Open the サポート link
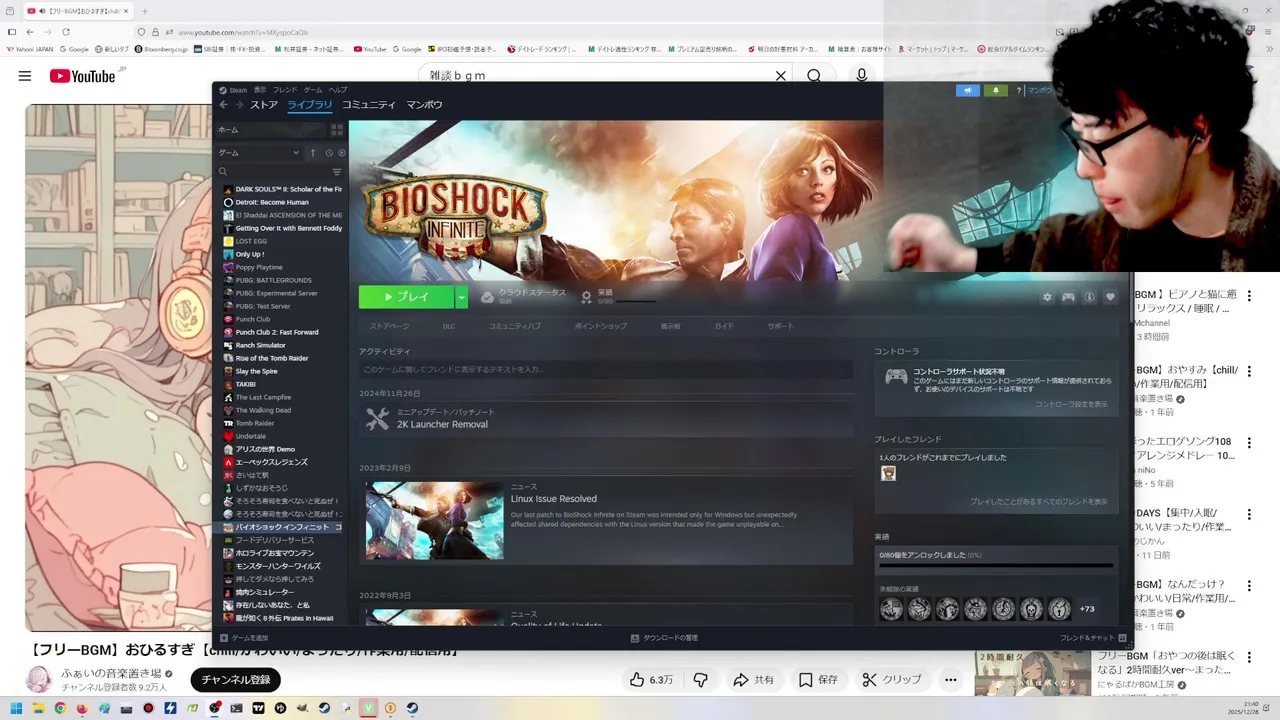 click(781, 326)
